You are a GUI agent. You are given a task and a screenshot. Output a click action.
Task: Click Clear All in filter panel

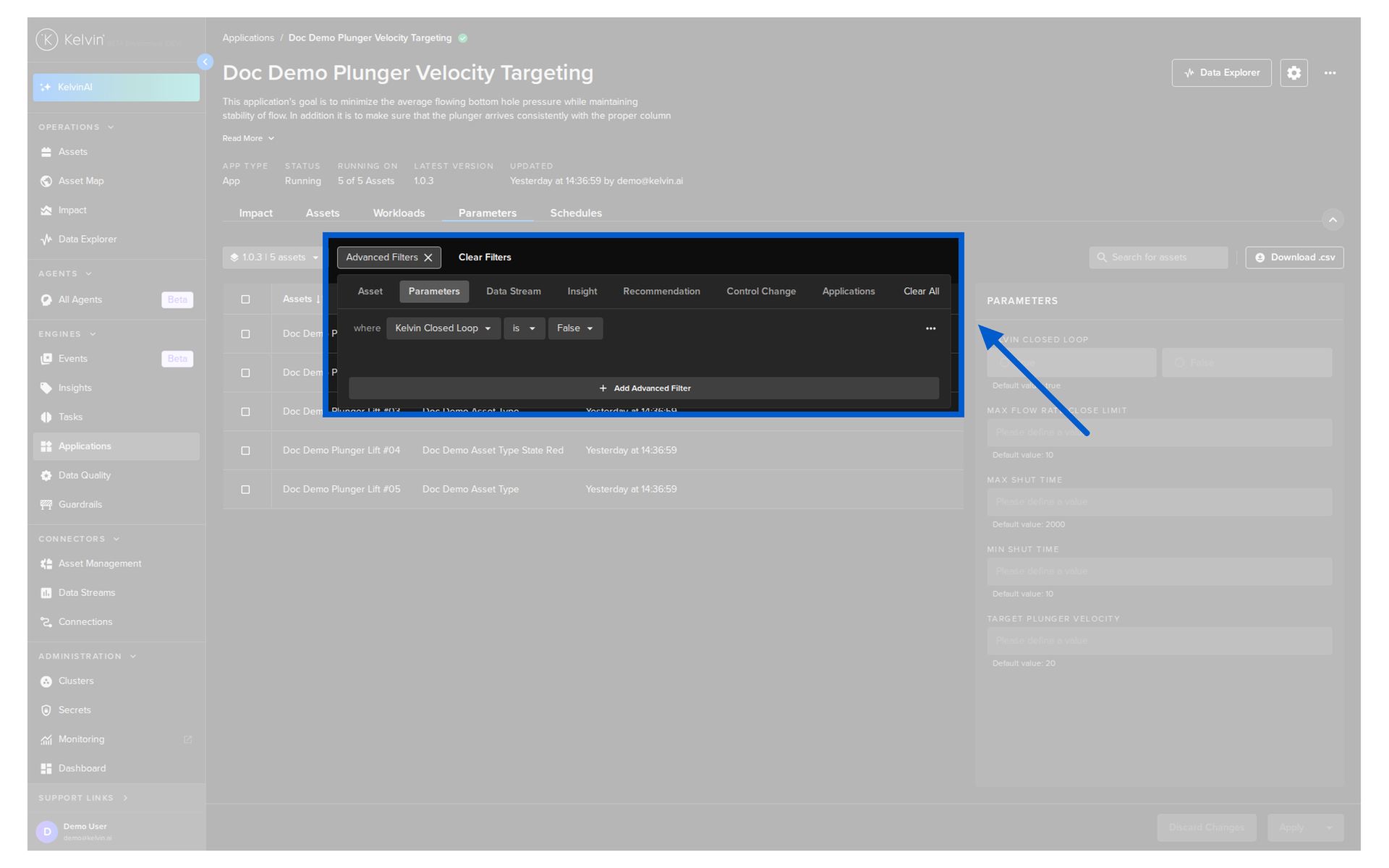coord(921,292)
